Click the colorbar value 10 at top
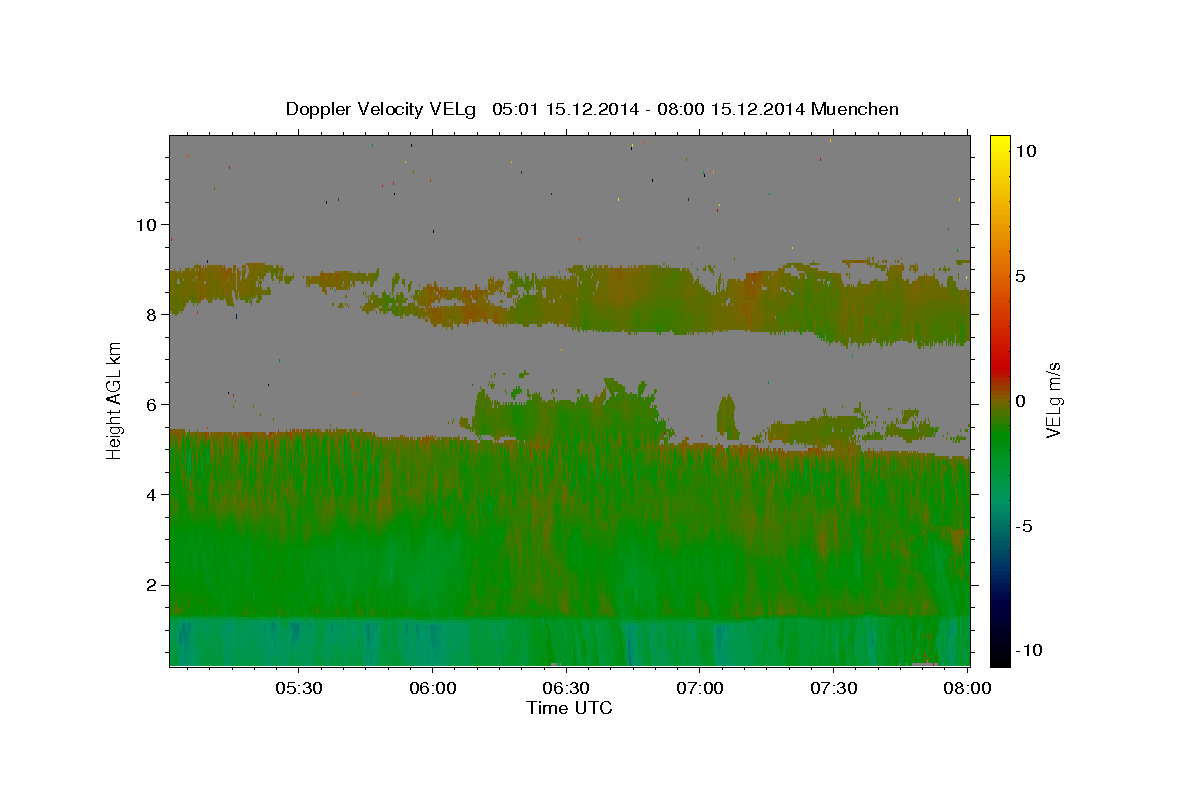Screen dimensions: 1200x800 pos(1025,150)
